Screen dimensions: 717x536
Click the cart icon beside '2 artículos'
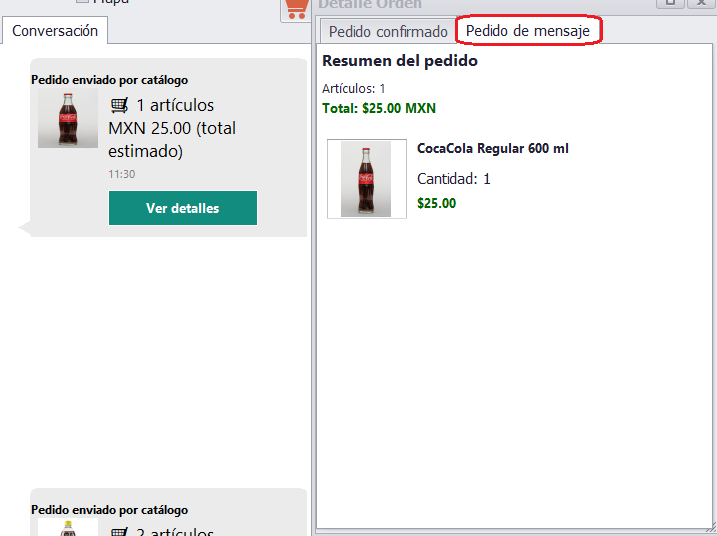(120, 531)
